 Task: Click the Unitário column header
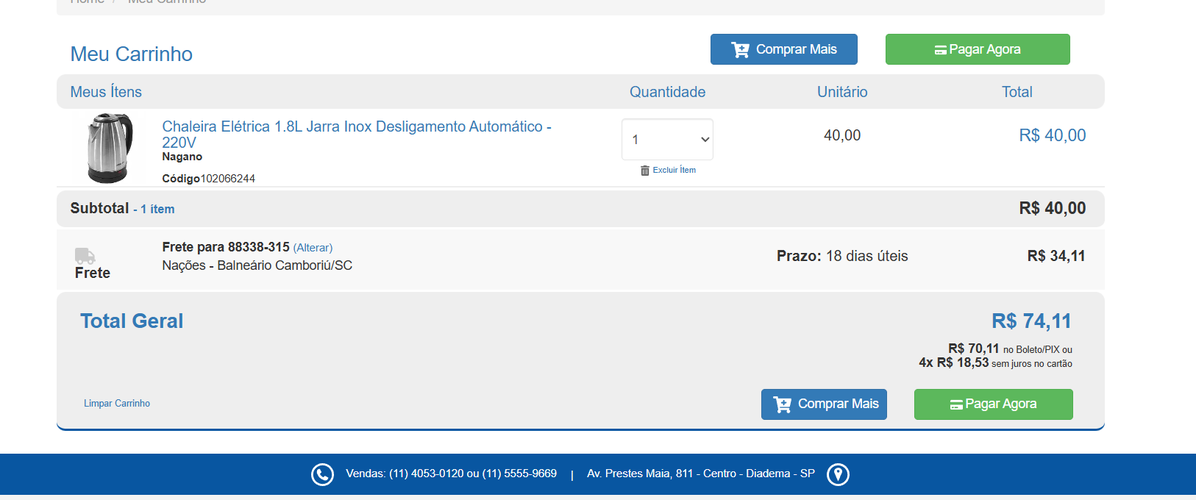point(842,92)
